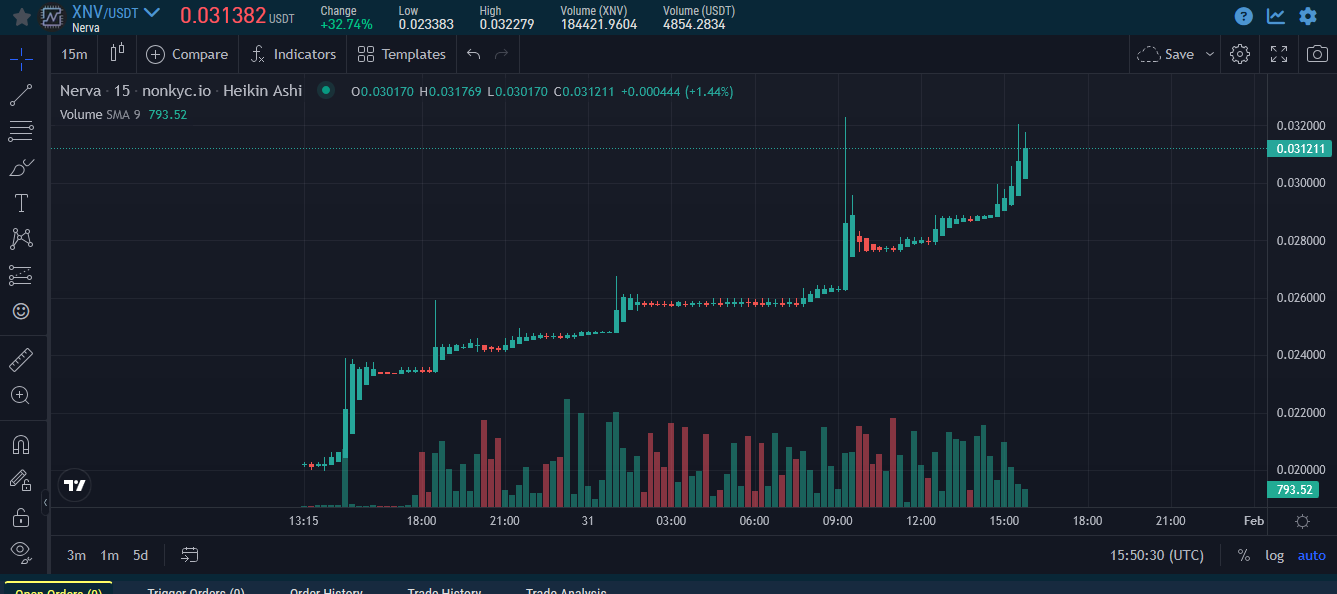Toggle stay in drawing mode

coord(21,481)
